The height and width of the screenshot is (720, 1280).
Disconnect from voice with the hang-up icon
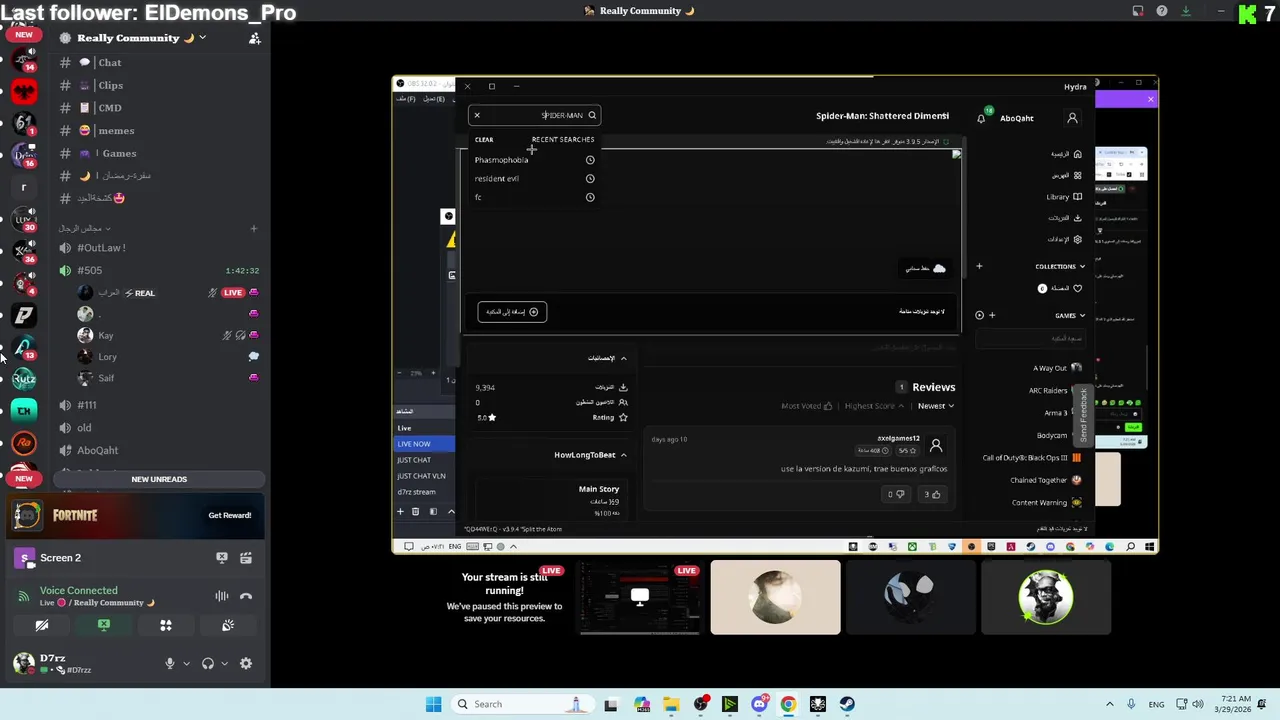click(246, 596)
